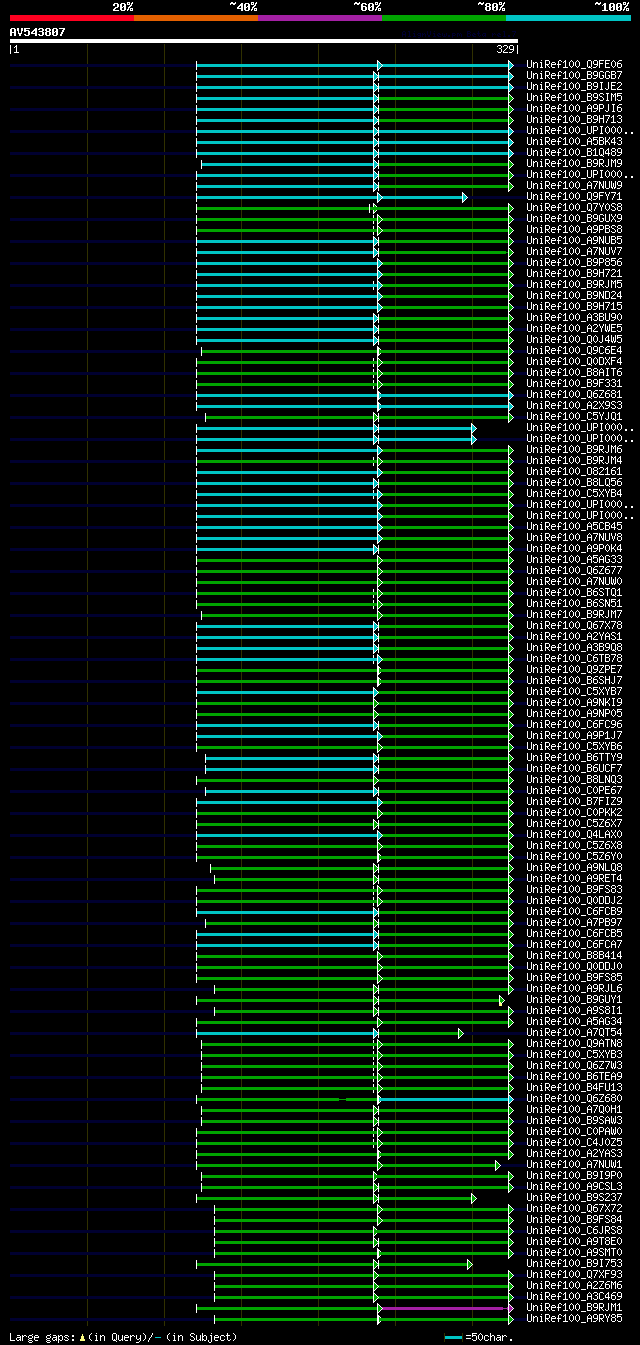Screen dimensions: 640x1345
Task: Click the cyan segment of Q6Z680 alignment
Action: coord(445,1099)
